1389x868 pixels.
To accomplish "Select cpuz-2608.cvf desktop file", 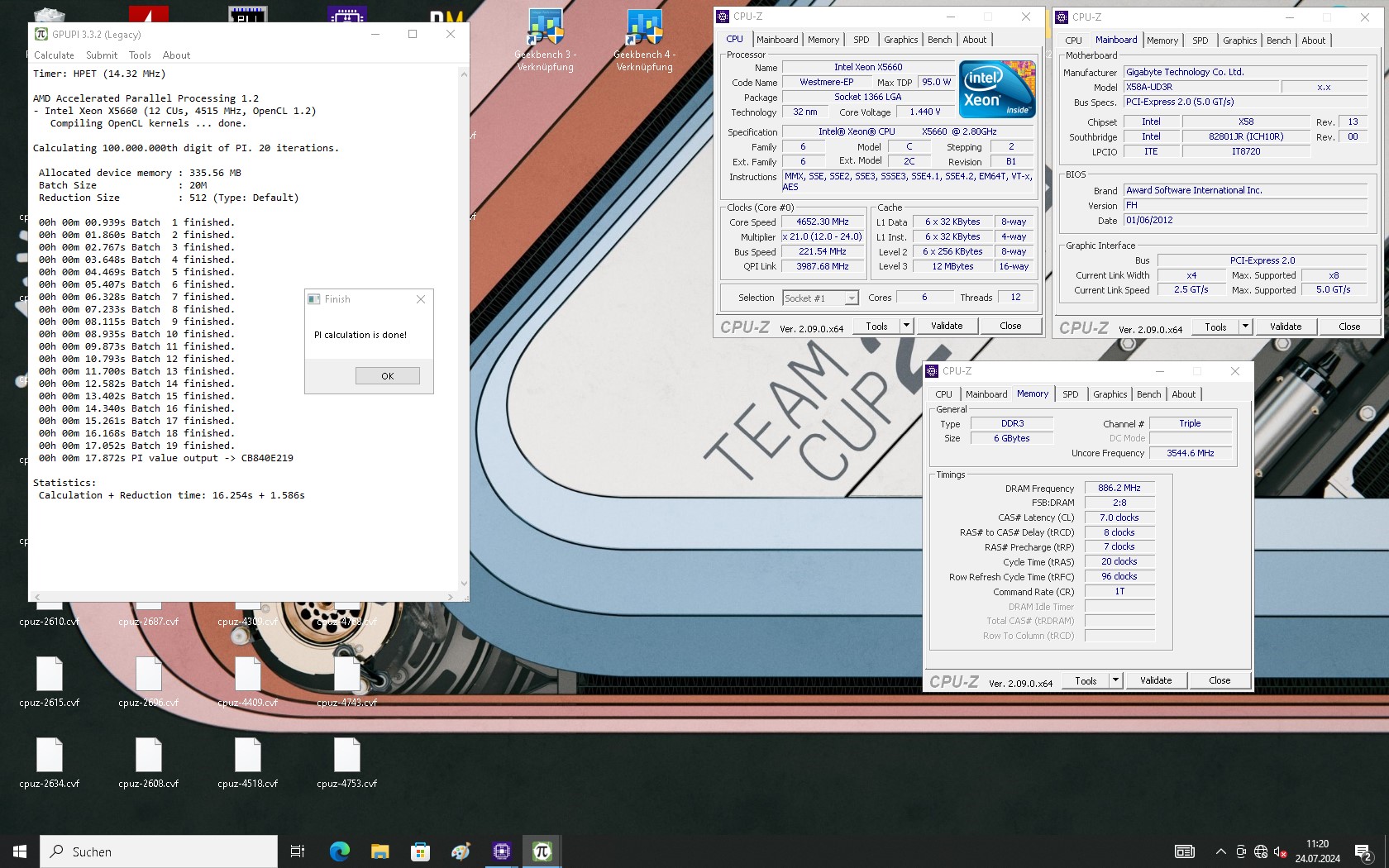I will click(149, 763).
